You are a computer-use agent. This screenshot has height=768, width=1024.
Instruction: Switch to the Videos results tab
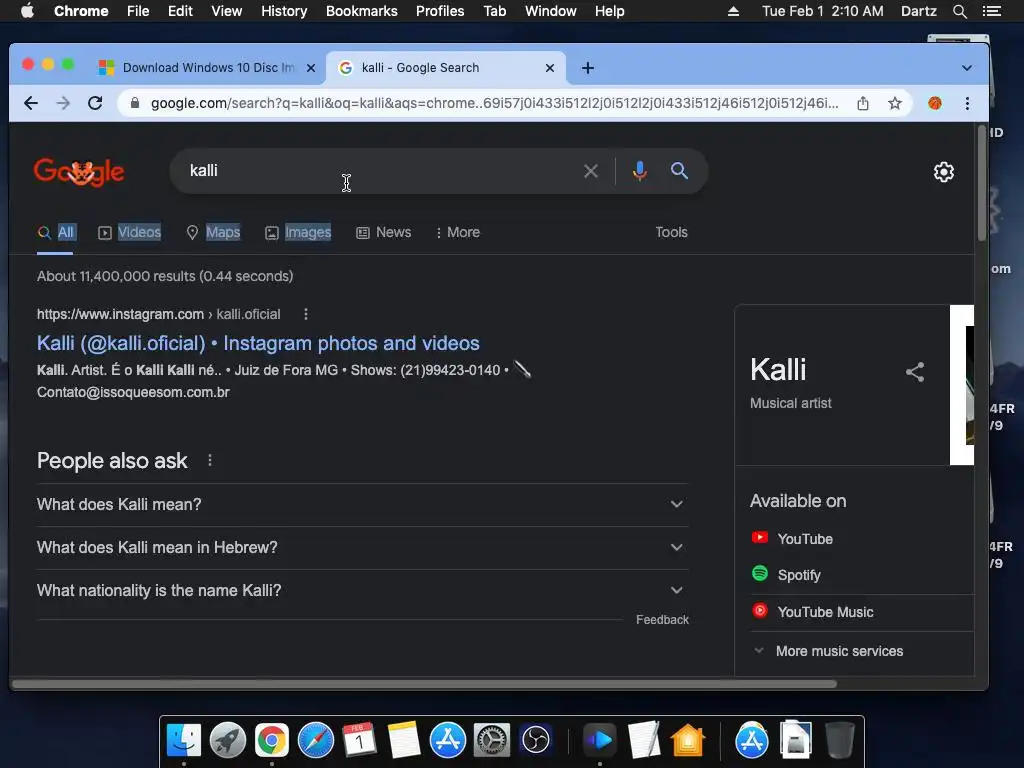129,232
